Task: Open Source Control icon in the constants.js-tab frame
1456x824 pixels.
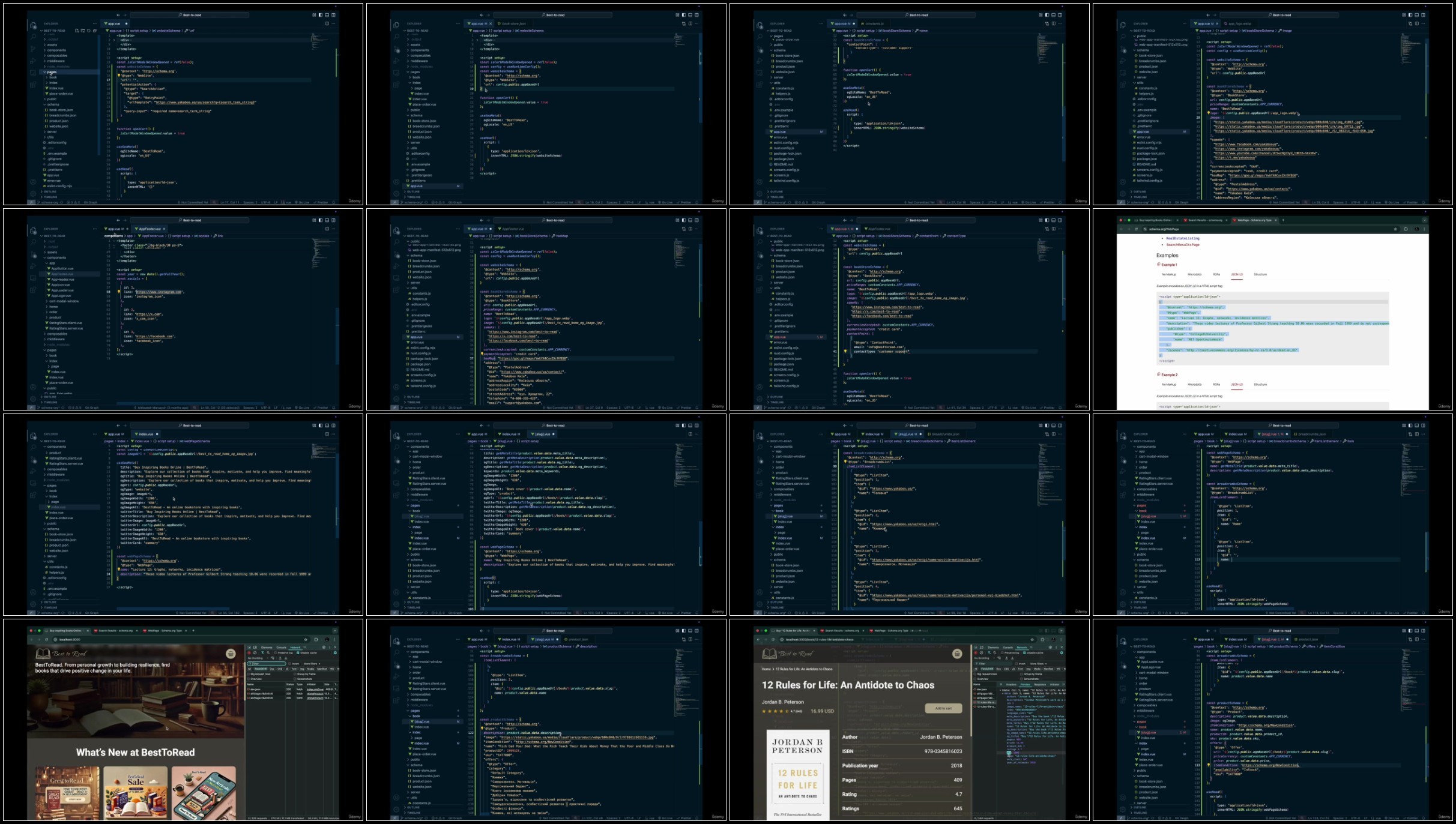Action: coord(760,49)
